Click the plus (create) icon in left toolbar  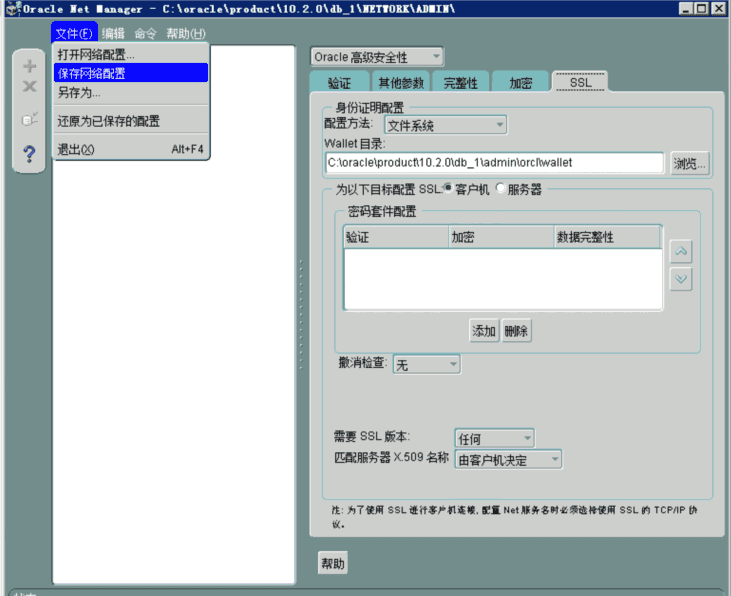click(29, 66)
